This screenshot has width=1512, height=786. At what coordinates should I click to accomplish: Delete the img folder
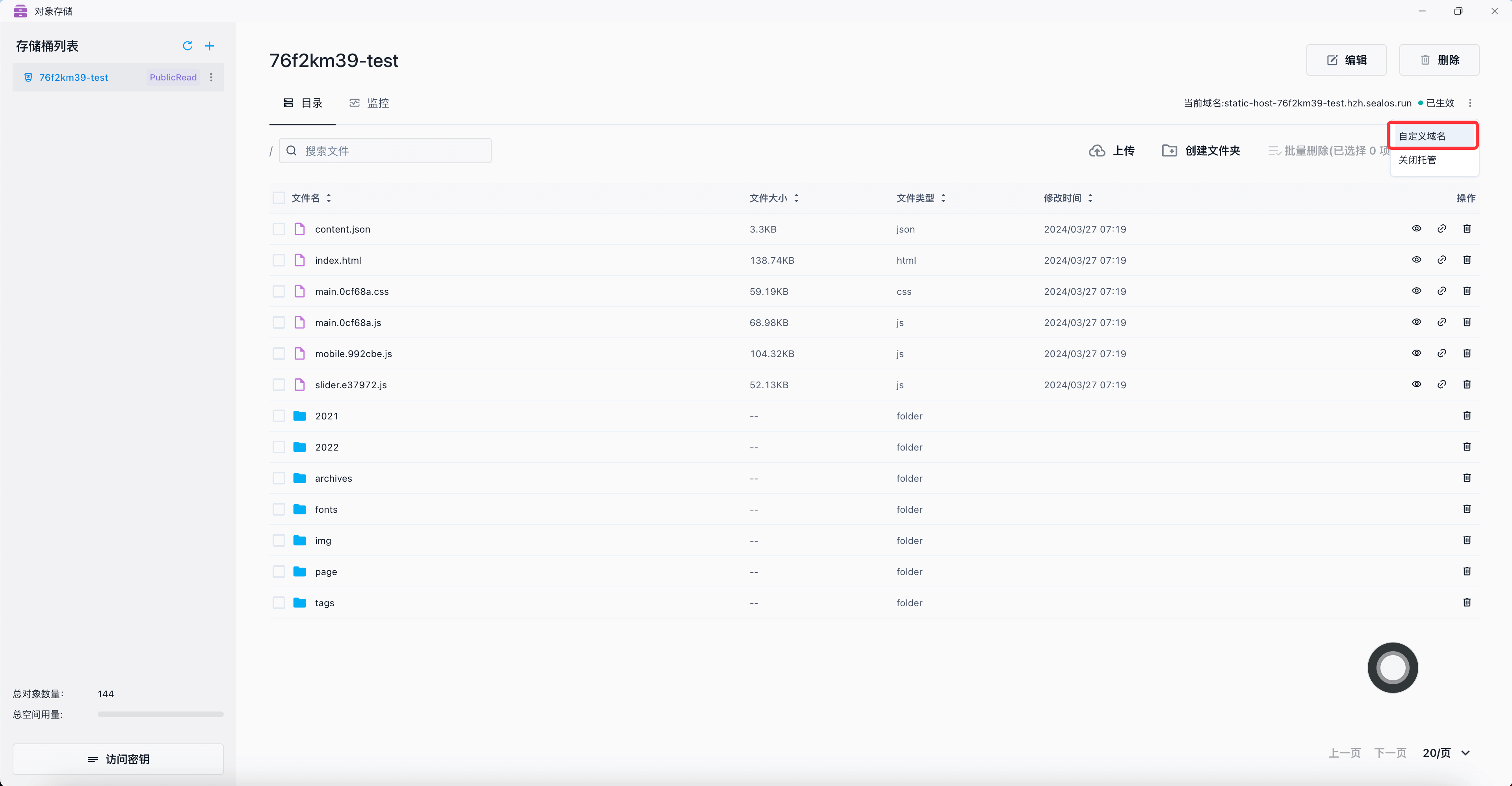point(1467,540)
